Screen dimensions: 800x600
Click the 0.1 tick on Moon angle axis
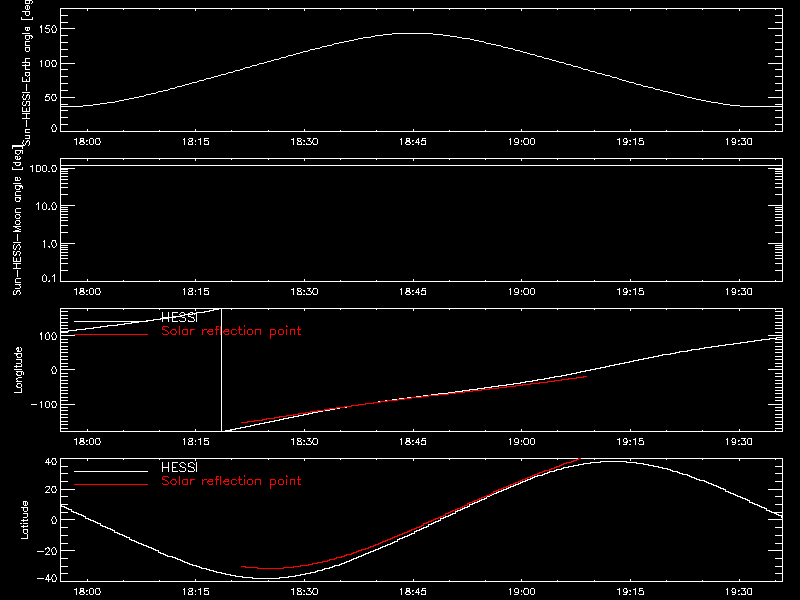[x=49, y=278]
